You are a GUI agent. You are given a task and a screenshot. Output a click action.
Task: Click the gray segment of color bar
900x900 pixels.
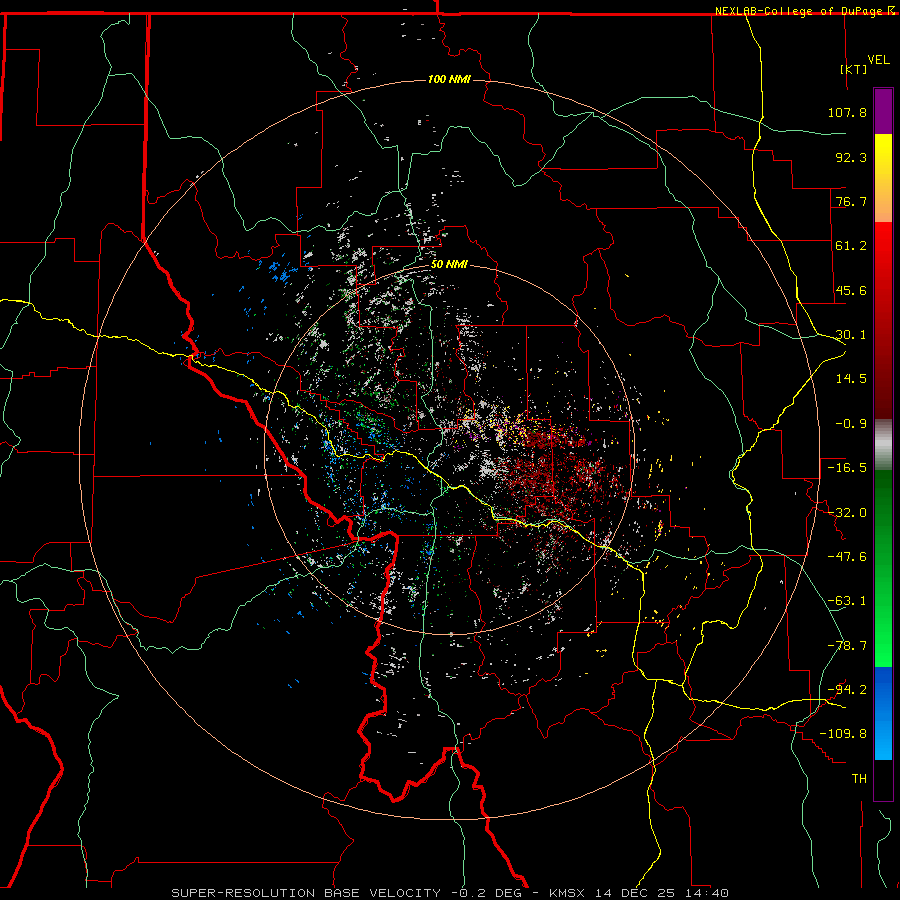tap(883, 445)
